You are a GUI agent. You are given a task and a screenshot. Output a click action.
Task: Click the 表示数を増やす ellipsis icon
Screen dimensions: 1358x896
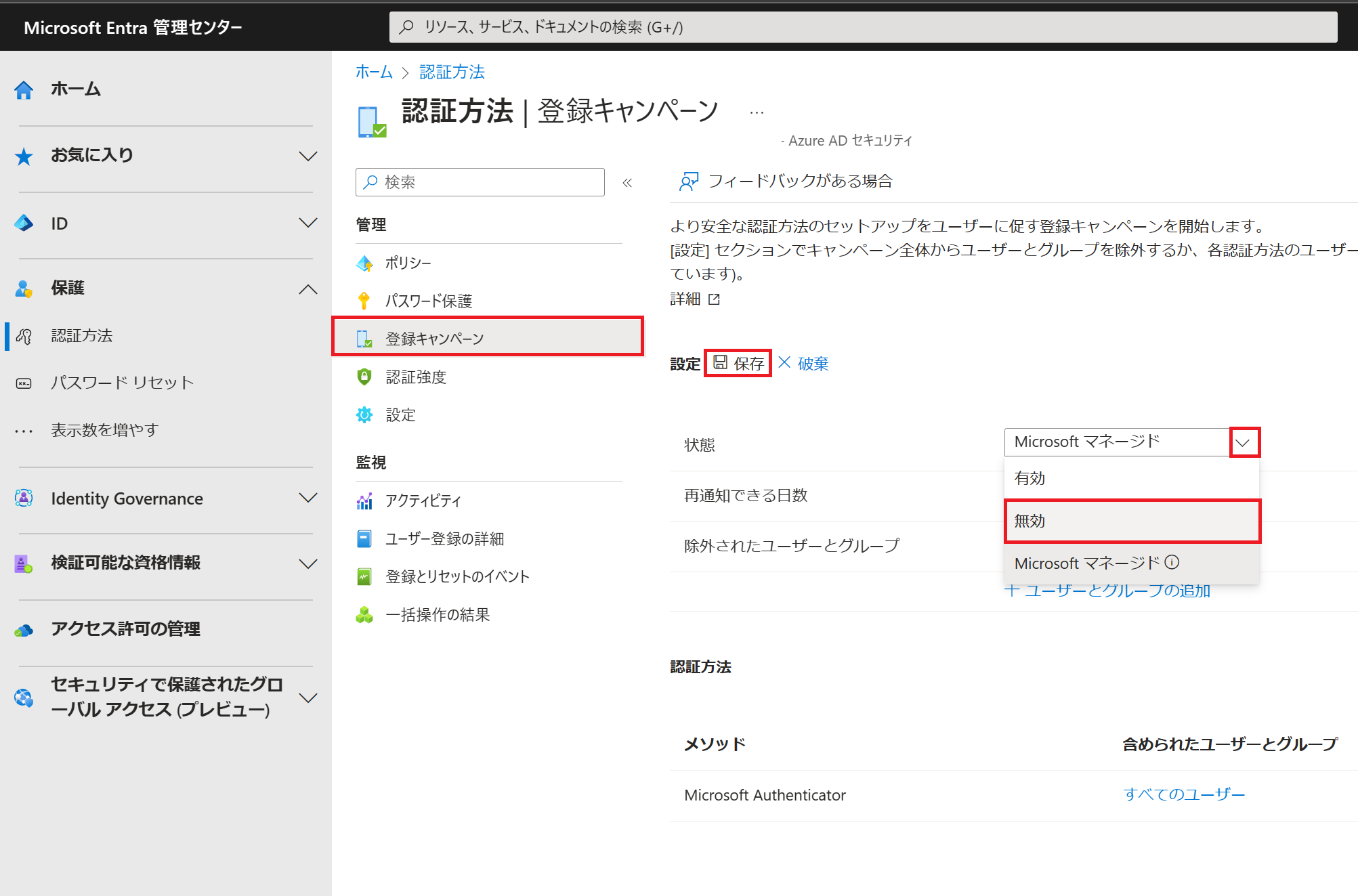pyautogui.click(x=24, y=431)
